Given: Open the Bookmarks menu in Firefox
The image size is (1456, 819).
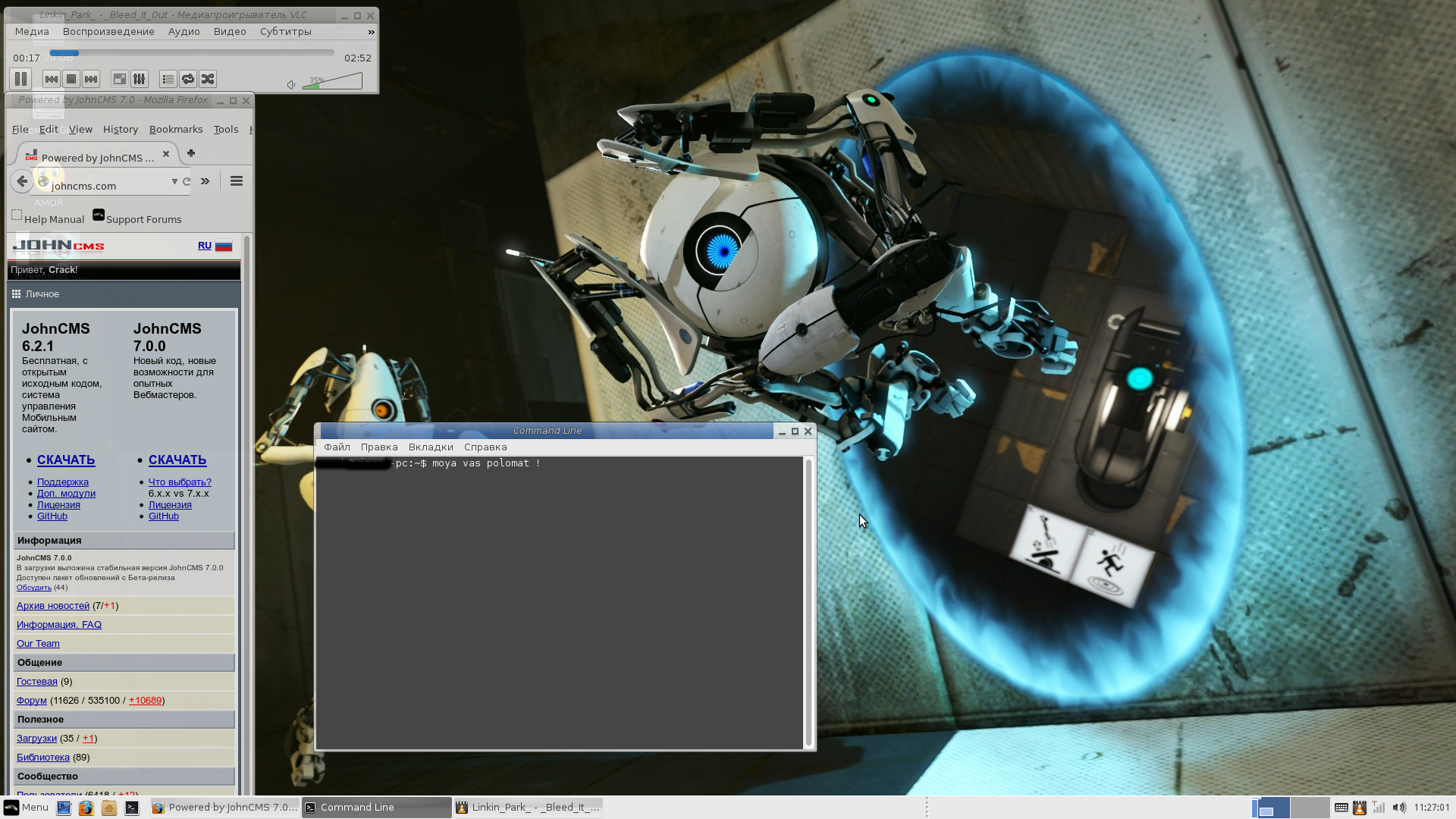Looking at the screenshot, I should click(176, 130).
